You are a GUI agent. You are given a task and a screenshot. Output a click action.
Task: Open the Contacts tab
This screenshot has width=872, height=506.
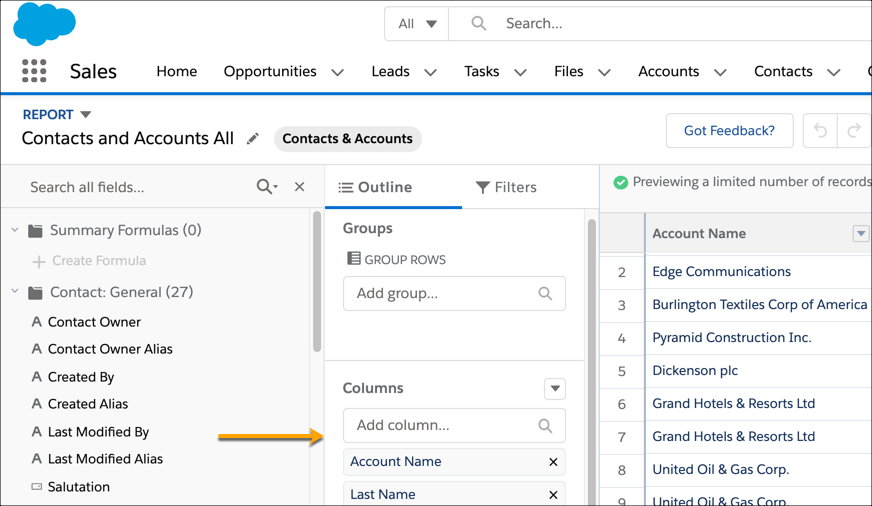783,71
